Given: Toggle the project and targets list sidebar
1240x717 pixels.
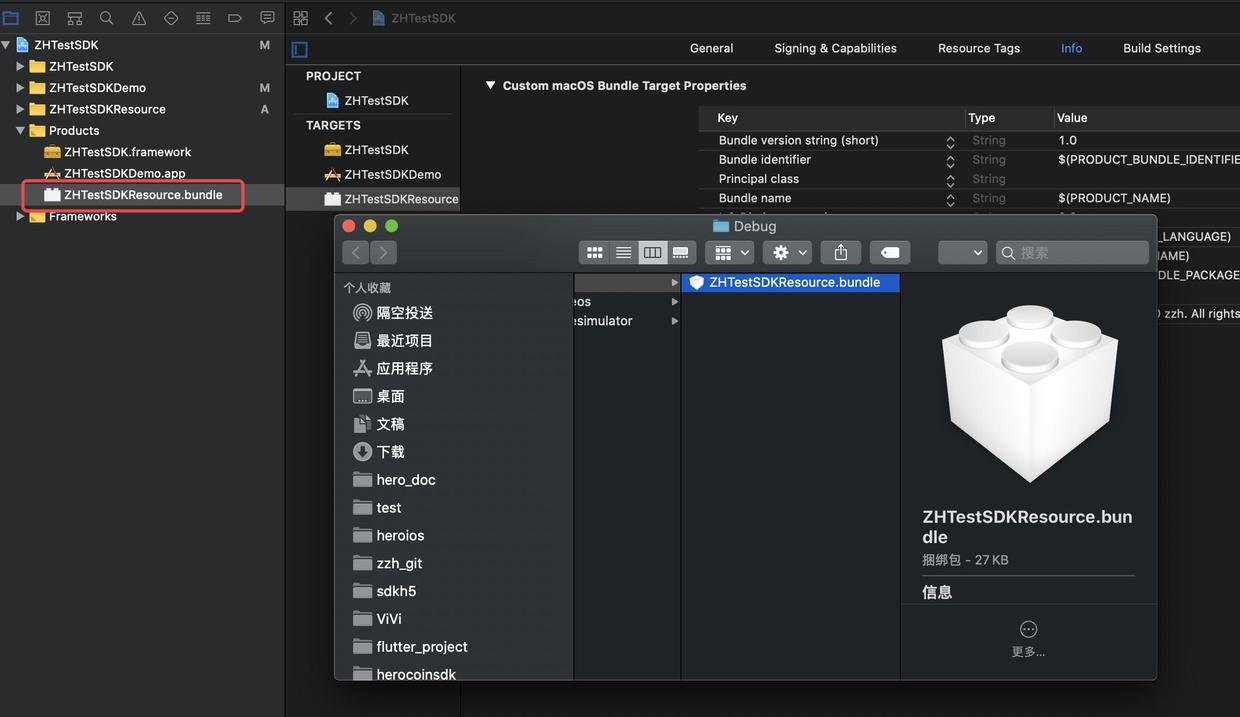Looking at the screenshot, I should 299,49.
